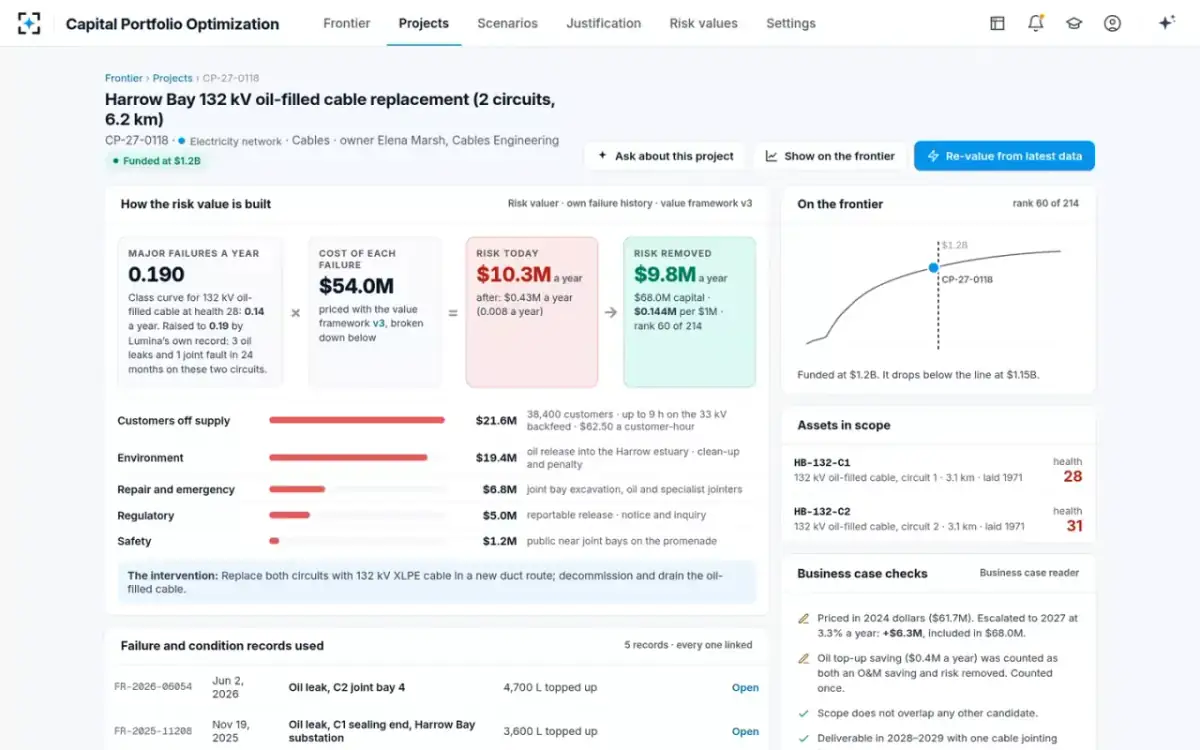This screenshot has width=1200, height=750.
Task: Click the Risk removed $9.8M card
Action: coord(689,312)
